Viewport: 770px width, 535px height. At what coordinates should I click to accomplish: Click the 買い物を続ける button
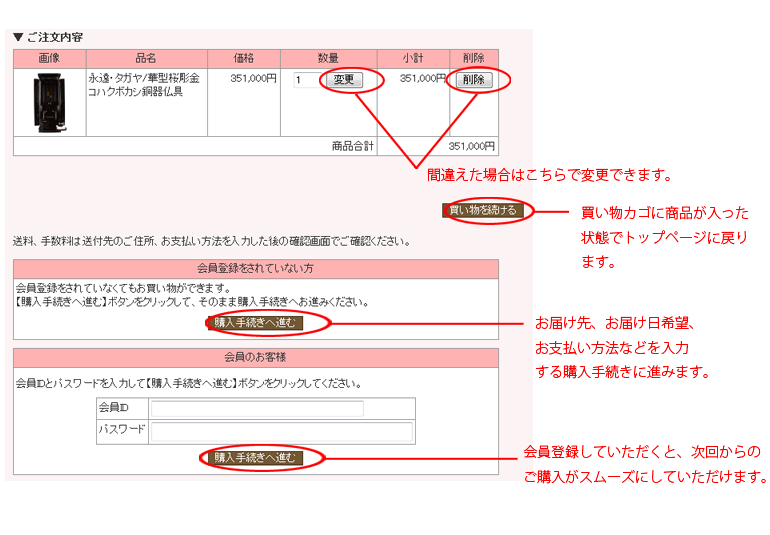point(483,210)
